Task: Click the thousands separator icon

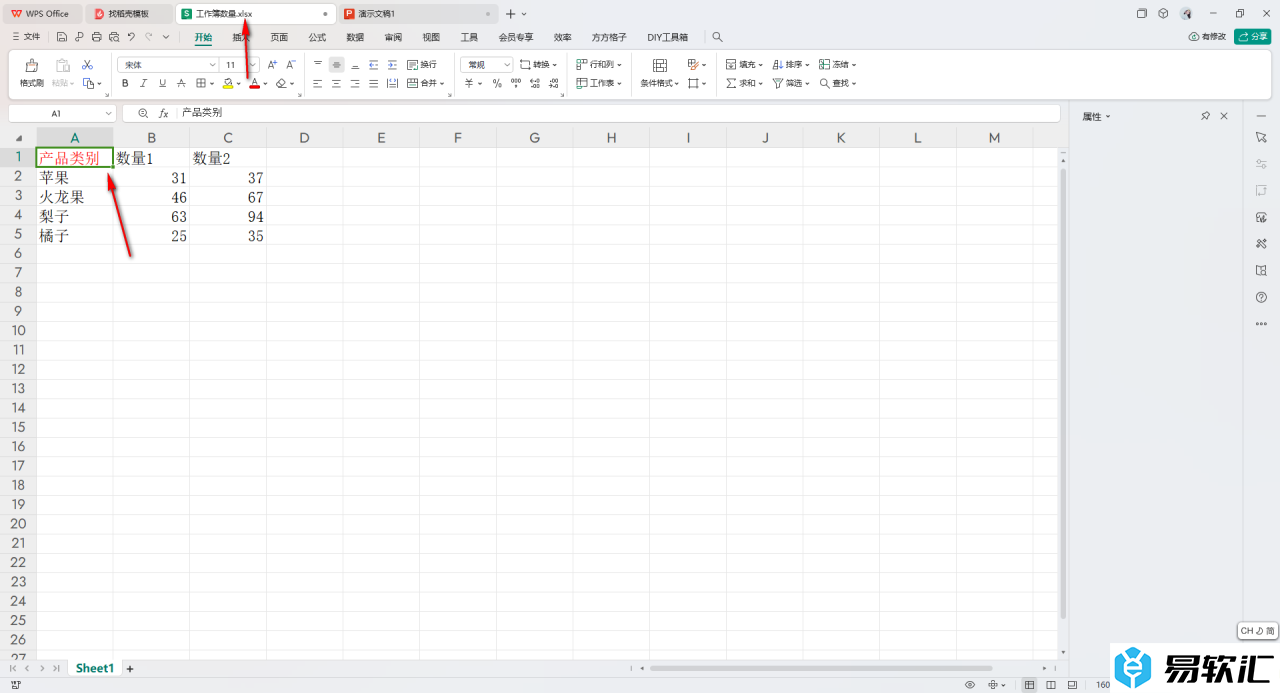Action: click(515, 83)
